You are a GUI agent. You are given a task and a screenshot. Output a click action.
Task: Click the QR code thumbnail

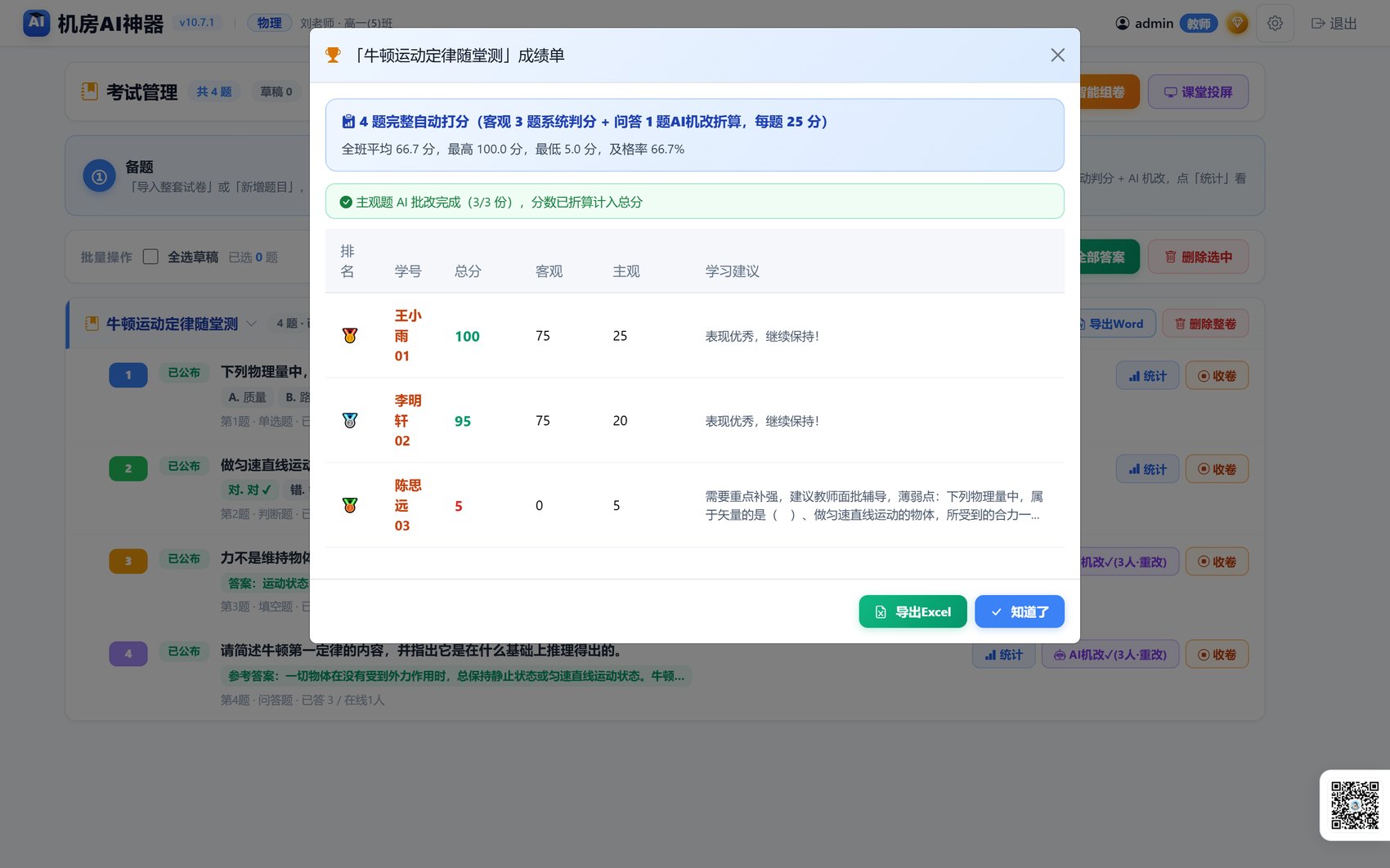pyautogui.click(x=1355, y=805)
